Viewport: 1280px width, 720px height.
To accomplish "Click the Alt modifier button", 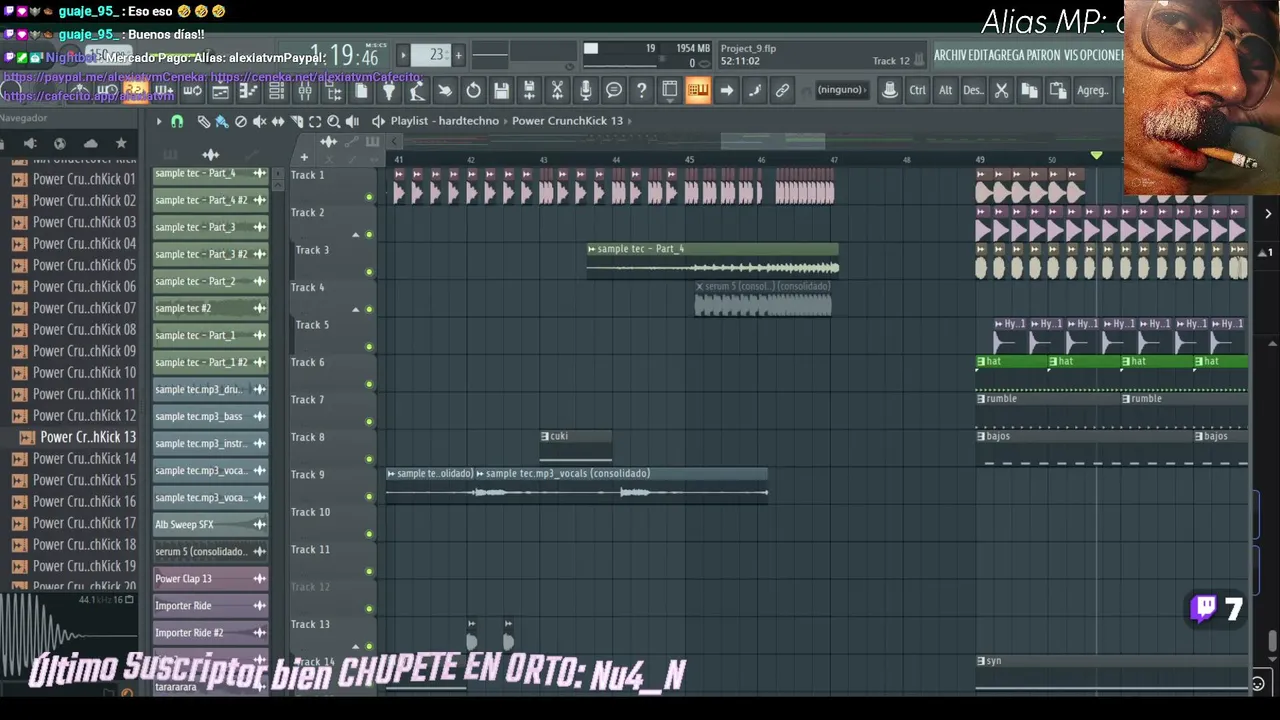I will pyautogui.click(x=945, y=91).
